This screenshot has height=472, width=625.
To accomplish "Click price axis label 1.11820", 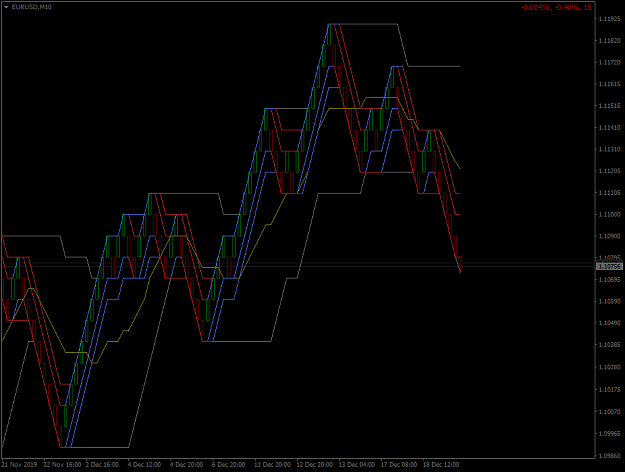I will click(x=609, y=41).
